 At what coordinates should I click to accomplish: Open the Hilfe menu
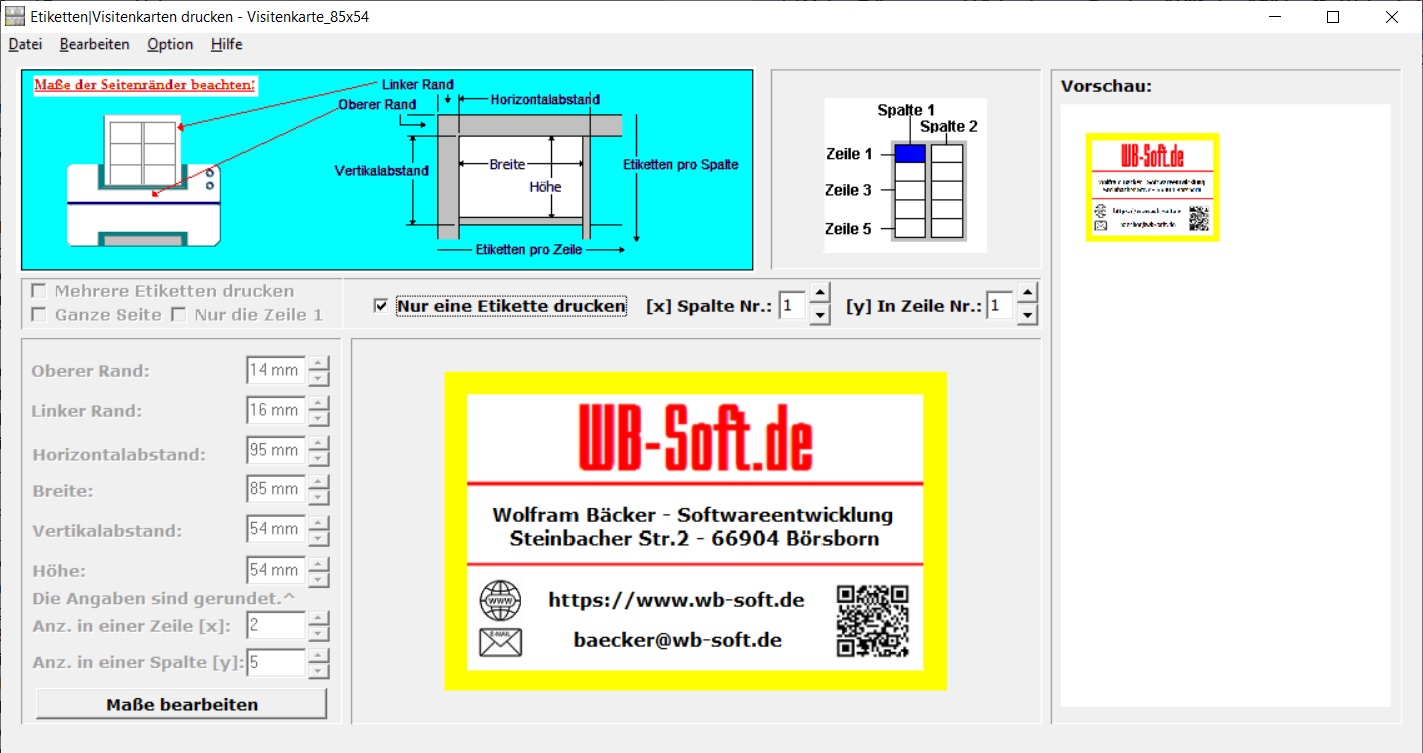[226, 44]
